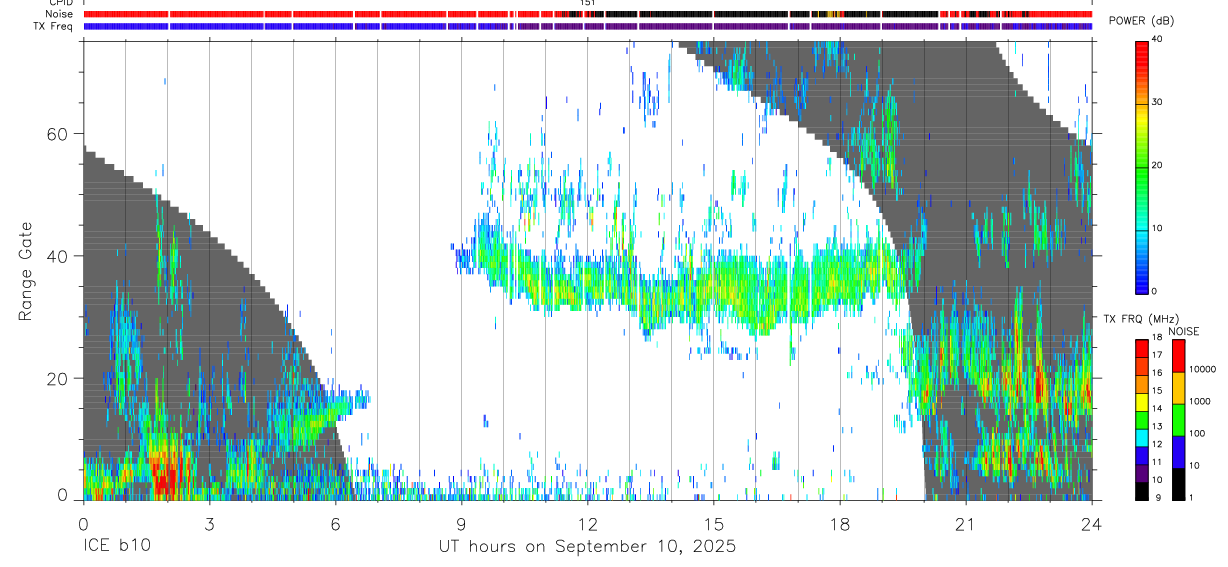The height and width of the screenshot is (567, 1228).
Task: Click the POWER (dB) colorbar title
Action: (1140, 22)
